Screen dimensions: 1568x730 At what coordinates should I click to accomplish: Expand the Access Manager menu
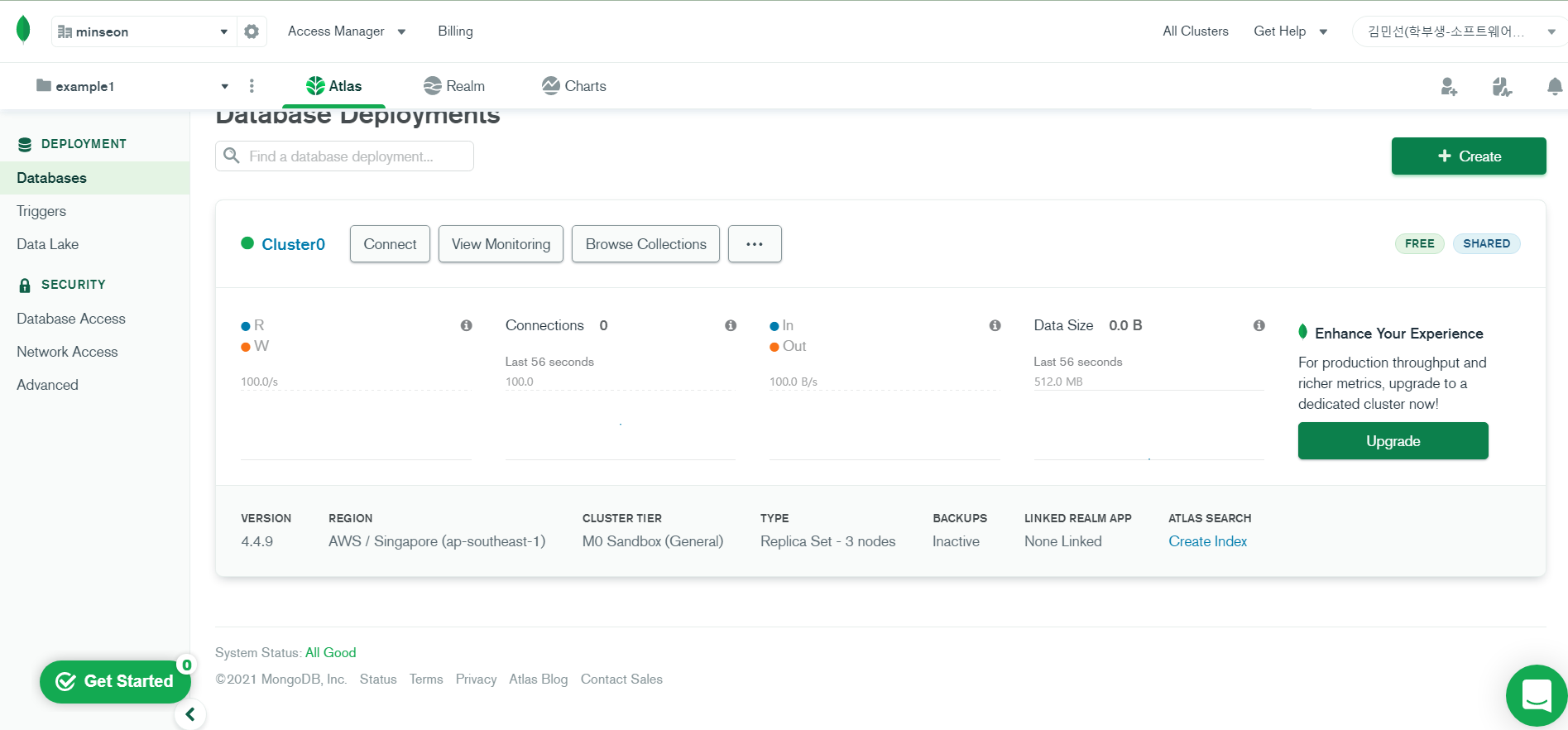point(347,31)
